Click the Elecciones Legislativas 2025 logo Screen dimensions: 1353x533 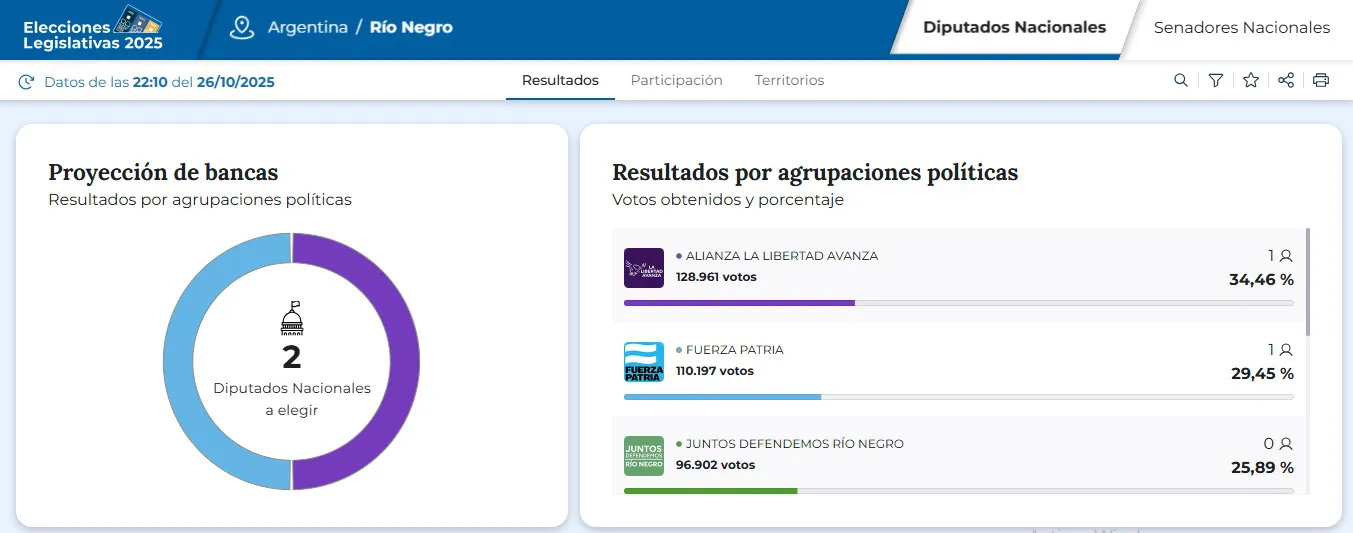[92, 28]
